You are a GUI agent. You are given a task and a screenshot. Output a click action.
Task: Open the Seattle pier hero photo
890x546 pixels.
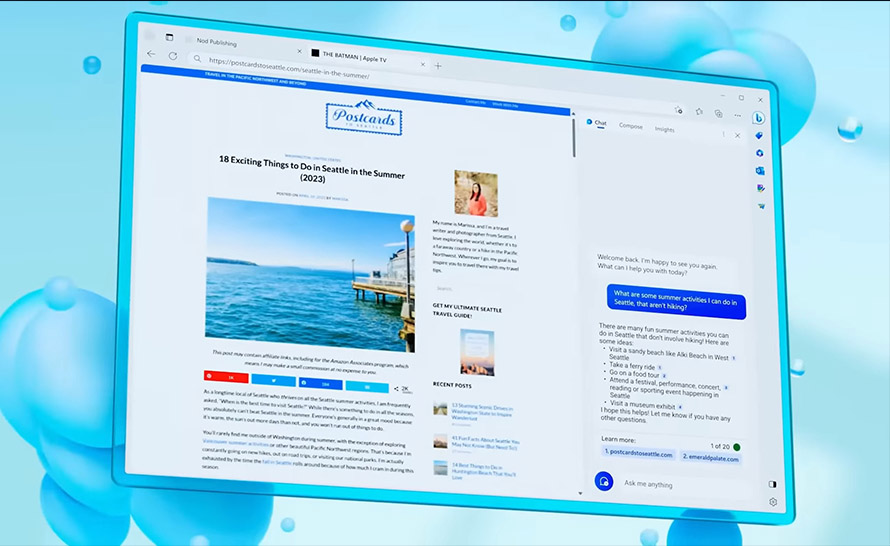[310, 274]
